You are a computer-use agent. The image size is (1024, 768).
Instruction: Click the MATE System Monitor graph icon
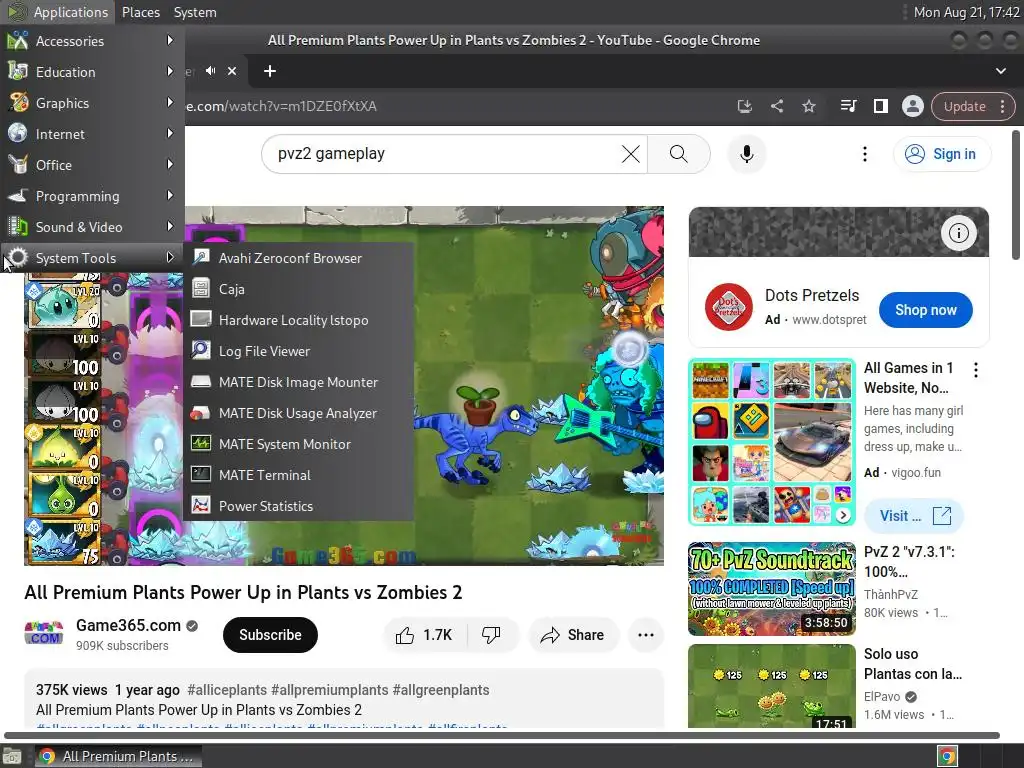tap(200, 443)
